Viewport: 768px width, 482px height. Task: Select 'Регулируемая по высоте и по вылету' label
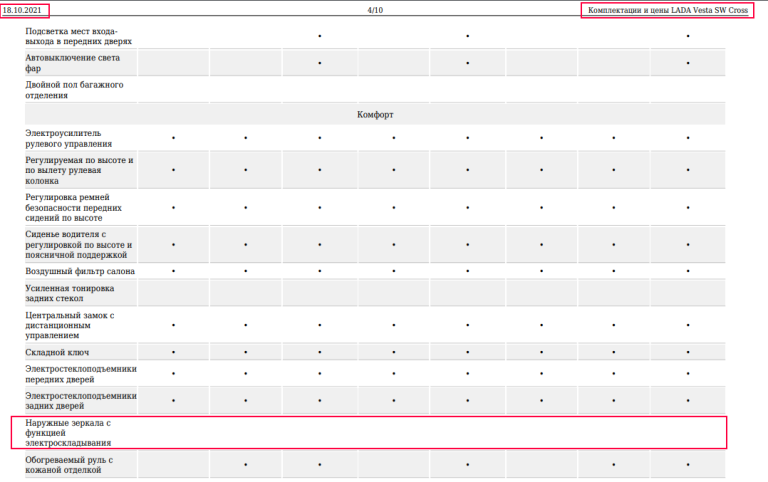[79, 170]
